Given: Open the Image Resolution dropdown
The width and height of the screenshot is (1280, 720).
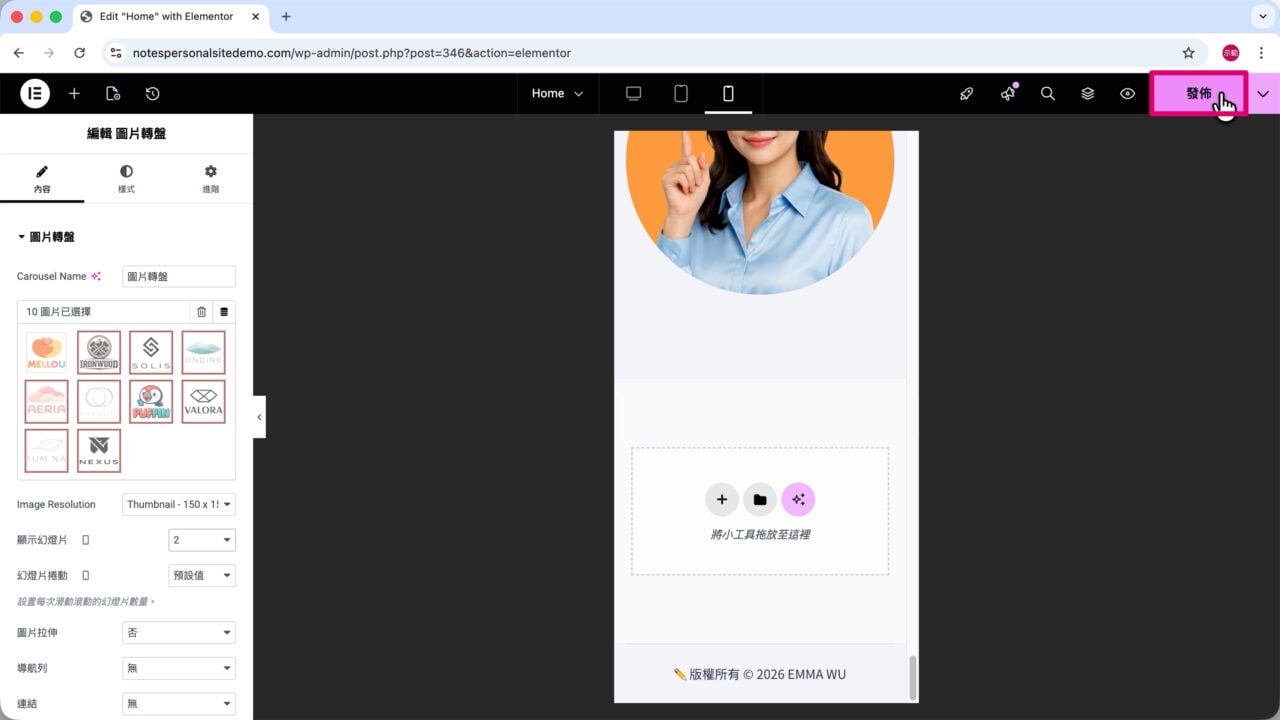Looking at the screenshot, I should click(179, 504).
